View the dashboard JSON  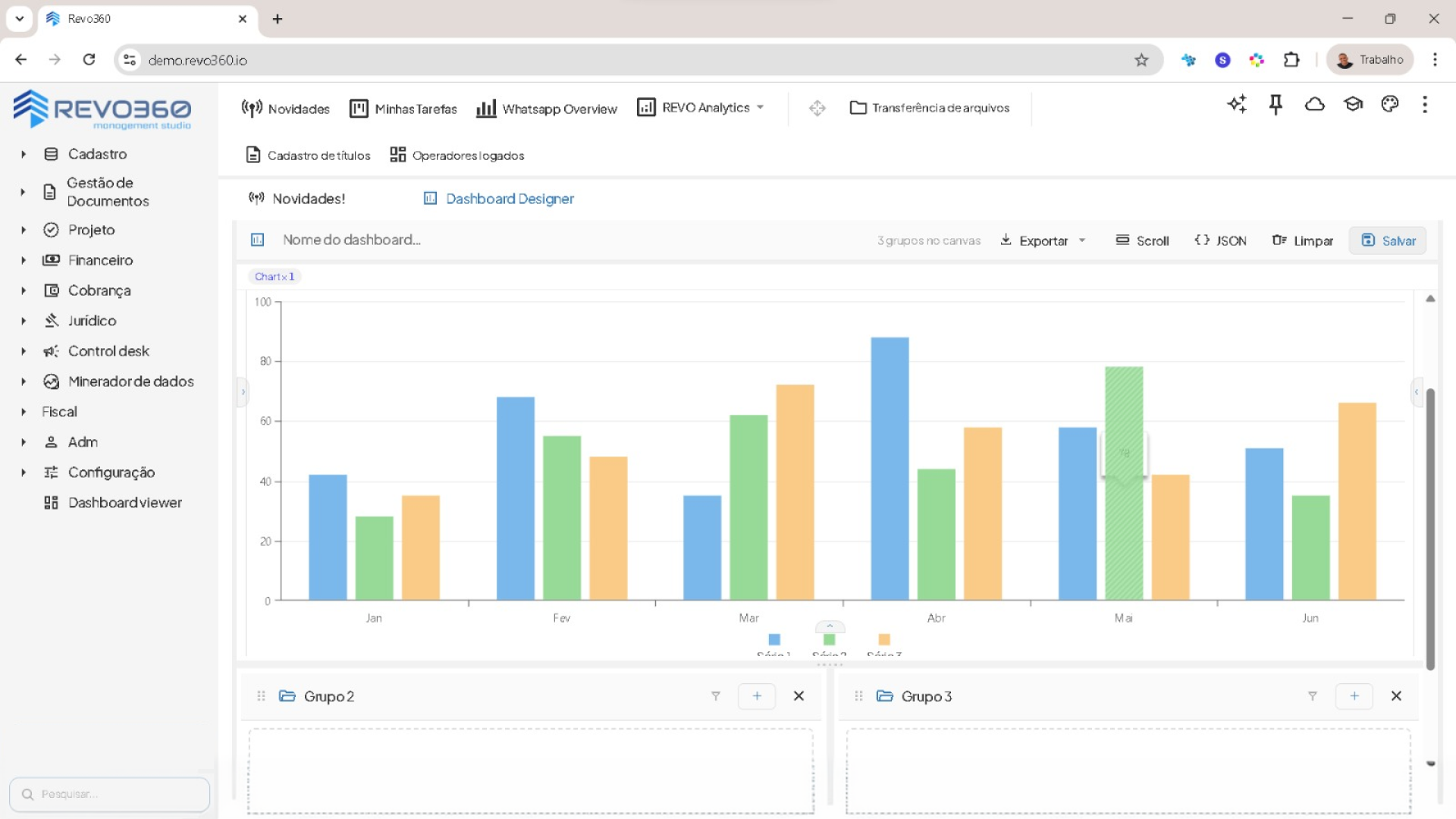point(1220,240)
